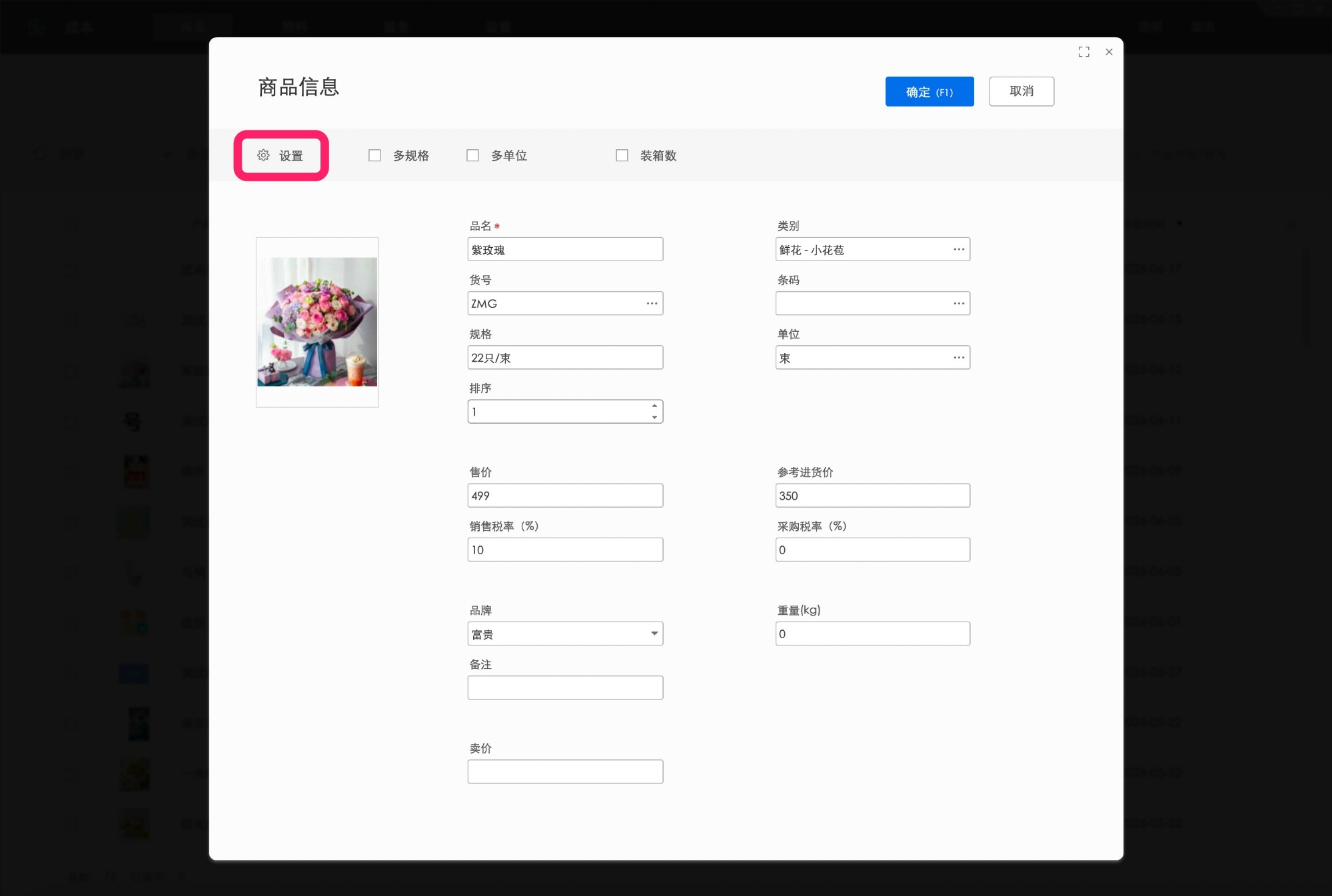
Task: Open the 设置 settings gear
Action: click(281, 155)
